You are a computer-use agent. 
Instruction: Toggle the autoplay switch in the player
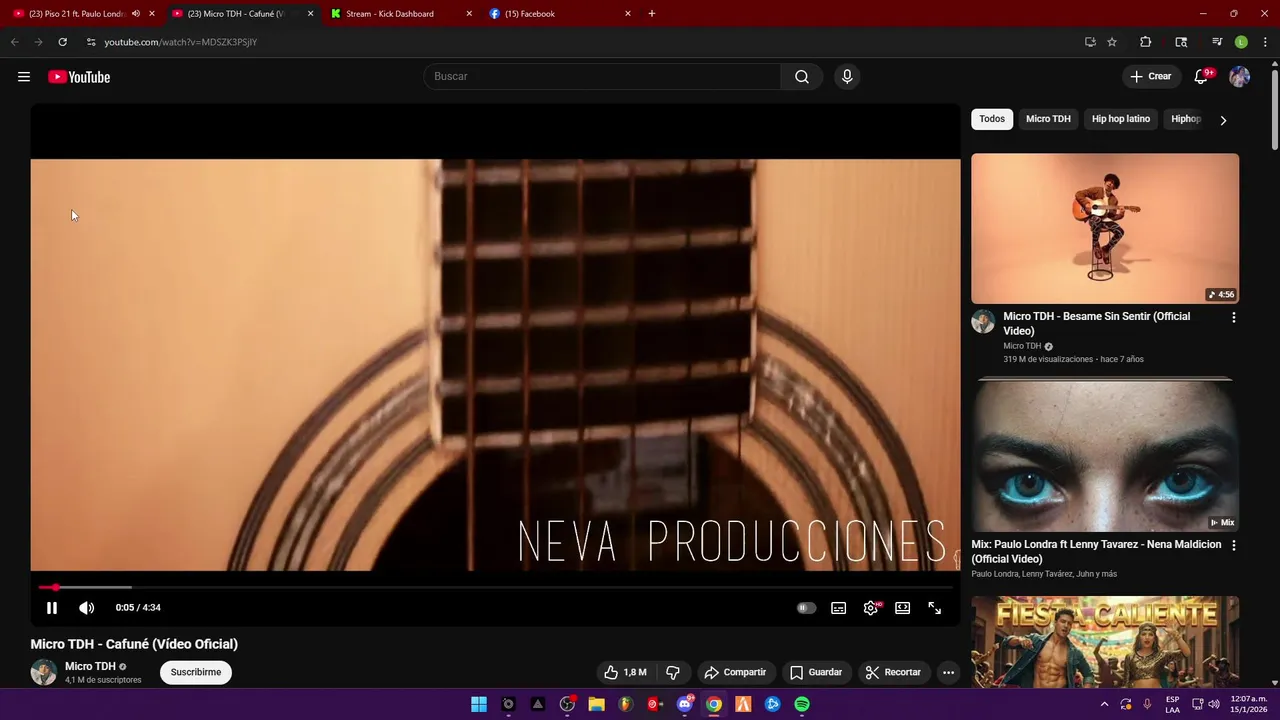pos(806,608)
